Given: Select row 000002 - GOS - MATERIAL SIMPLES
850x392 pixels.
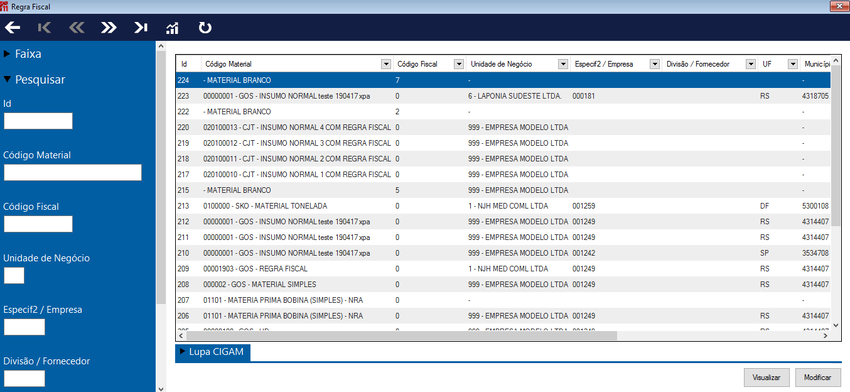Looking at the screenshot, I should point(503,285).
